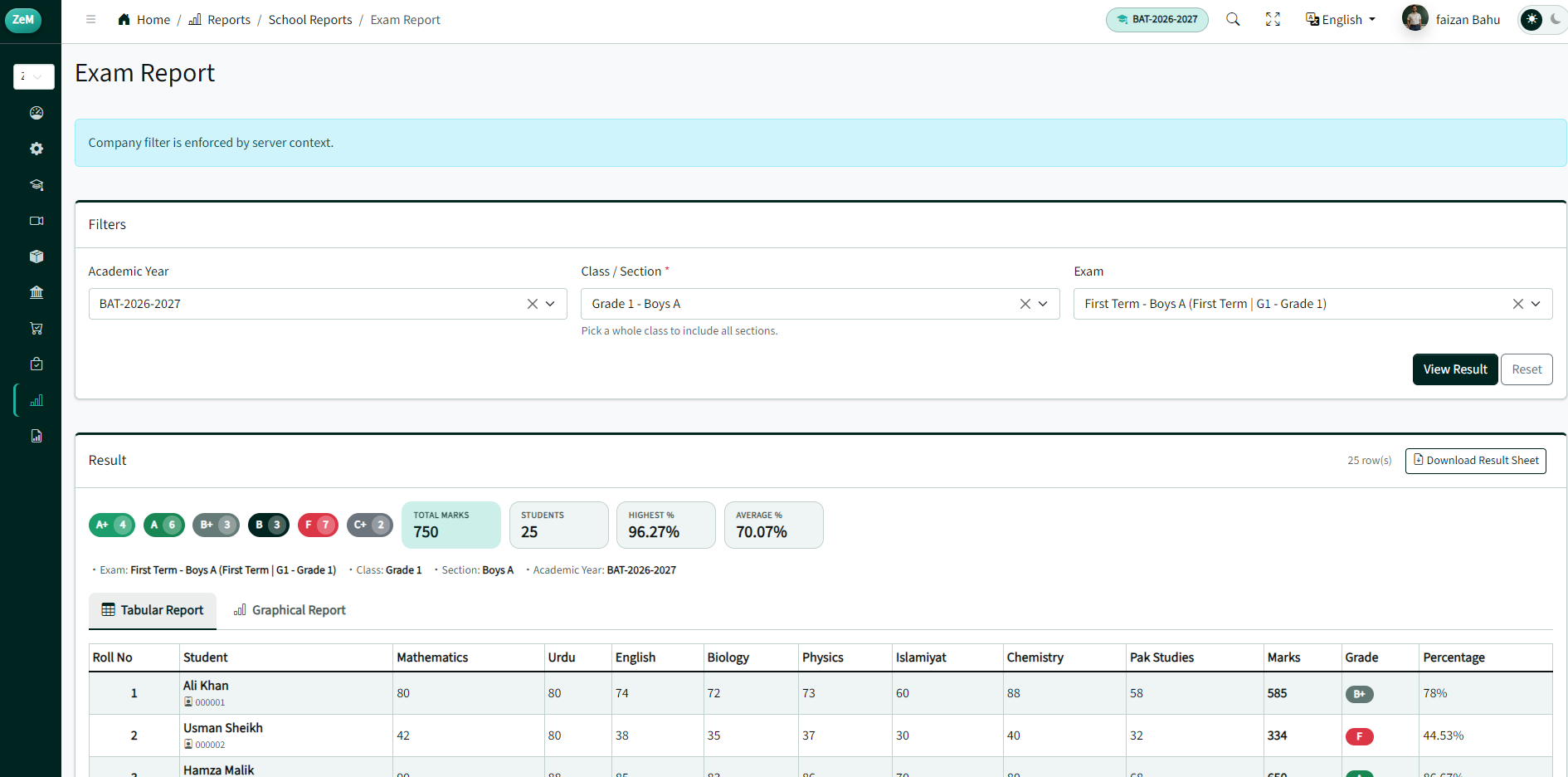Click the B+ grade badge in Ali Khan's row

[1359, 694]
